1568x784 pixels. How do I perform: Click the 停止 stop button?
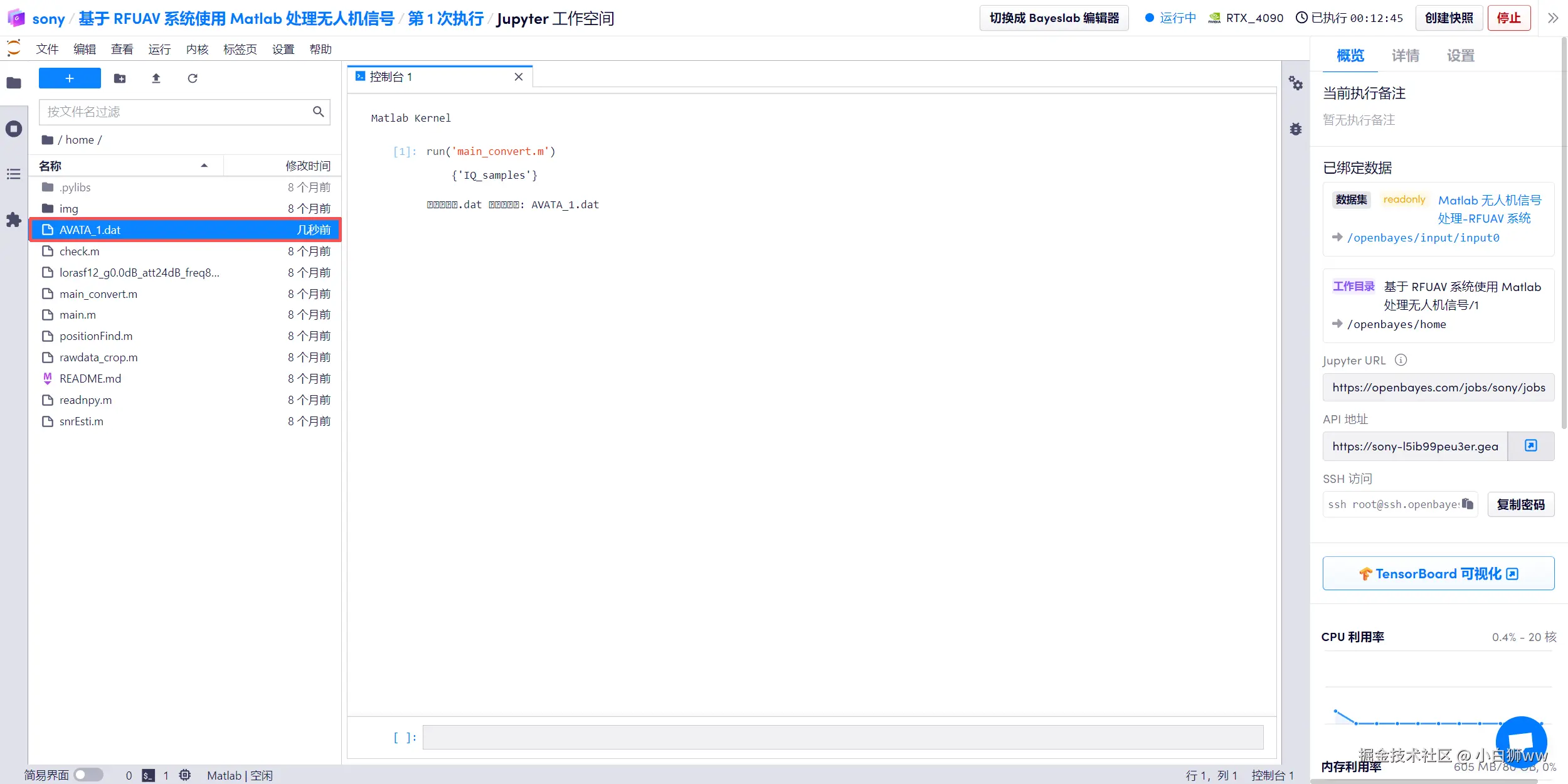(1508, 18)
